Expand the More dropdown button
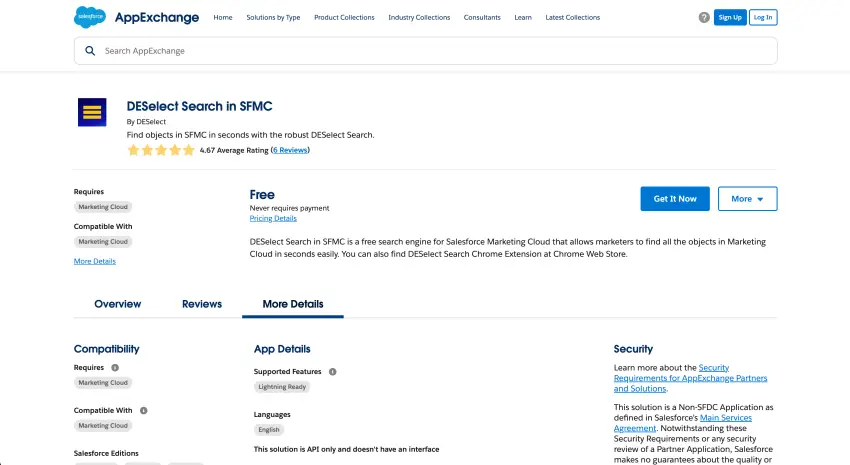 pyautogui.click(x=747, y=199)
